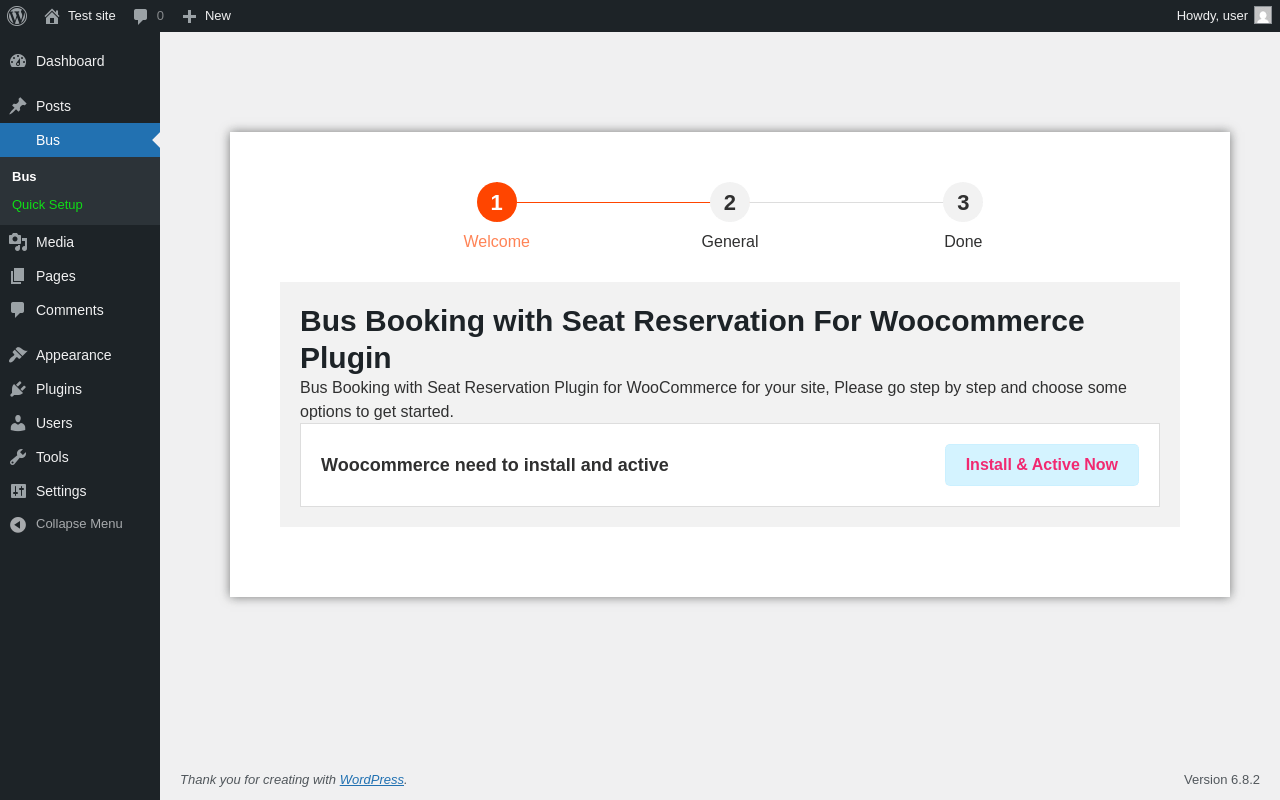Open the Plugins menu label
This screenshot has height=800, width=1280.
click(59, 389)
